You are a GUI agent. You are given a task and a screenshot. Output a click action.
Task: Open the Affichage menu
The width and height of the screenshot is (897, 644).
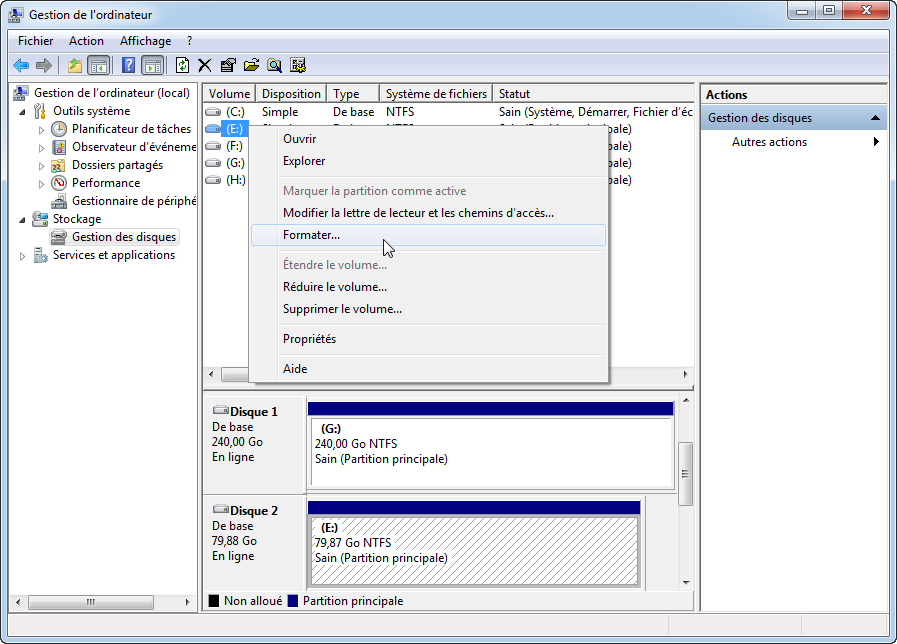click(x=145, y=41)
